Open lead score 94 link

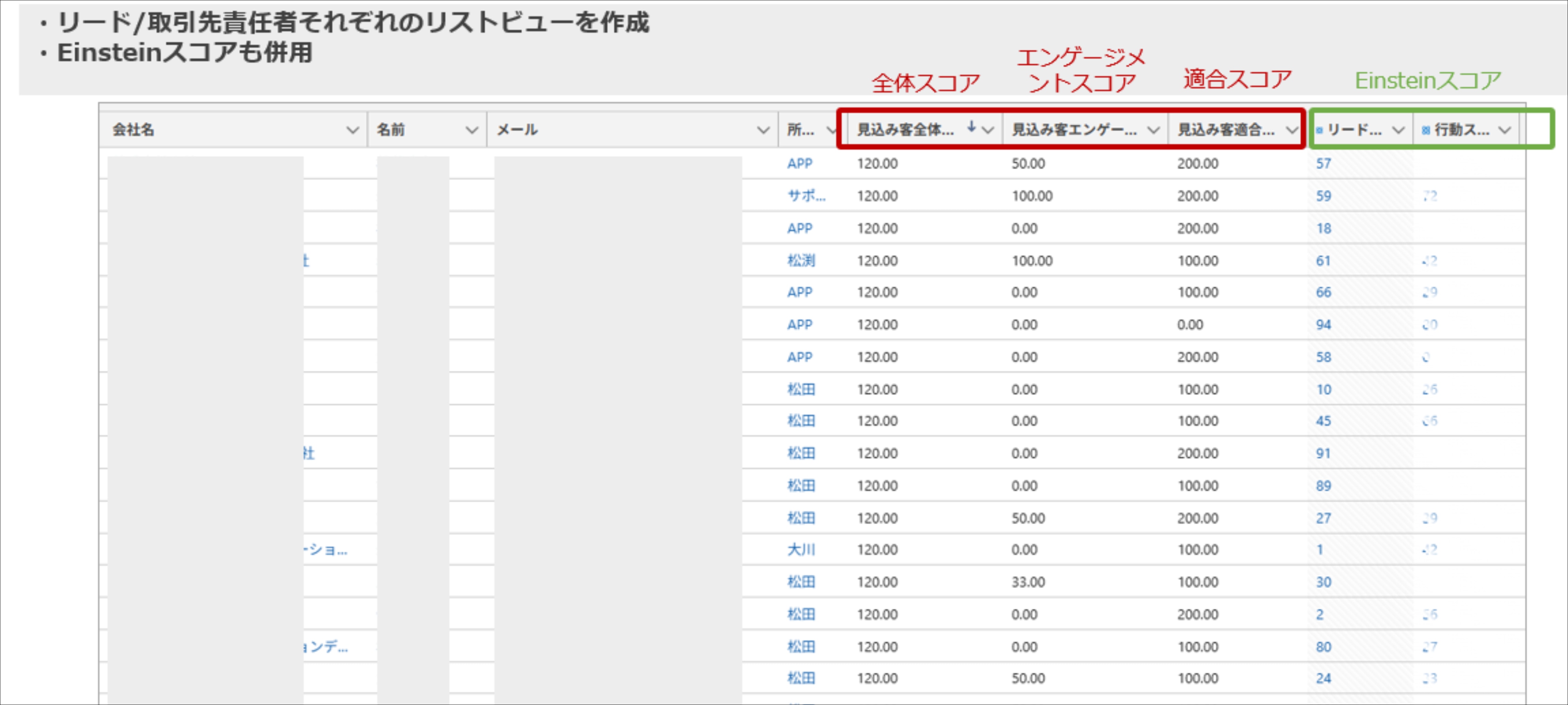pos(1323,325)
